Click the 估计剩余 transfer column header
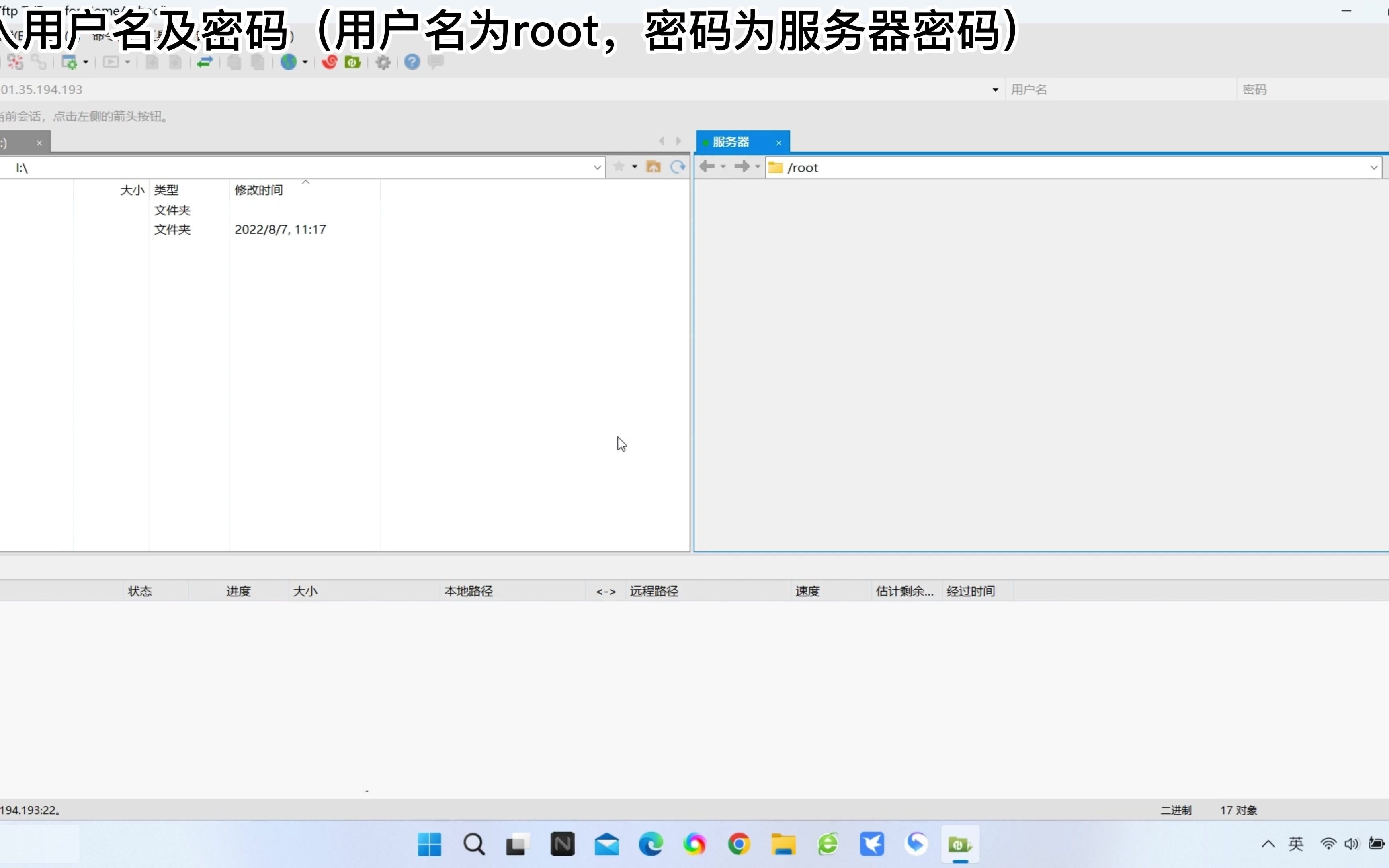The image size is (1389, 868). [x=906, y=591]
